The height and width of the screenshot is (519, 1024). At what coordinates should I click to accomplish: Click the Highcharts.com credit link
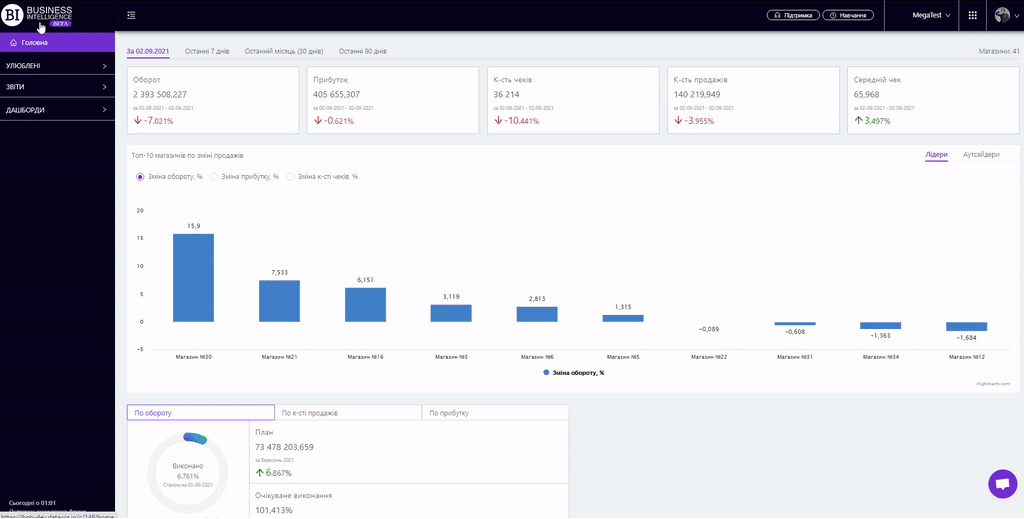(993, 383)
